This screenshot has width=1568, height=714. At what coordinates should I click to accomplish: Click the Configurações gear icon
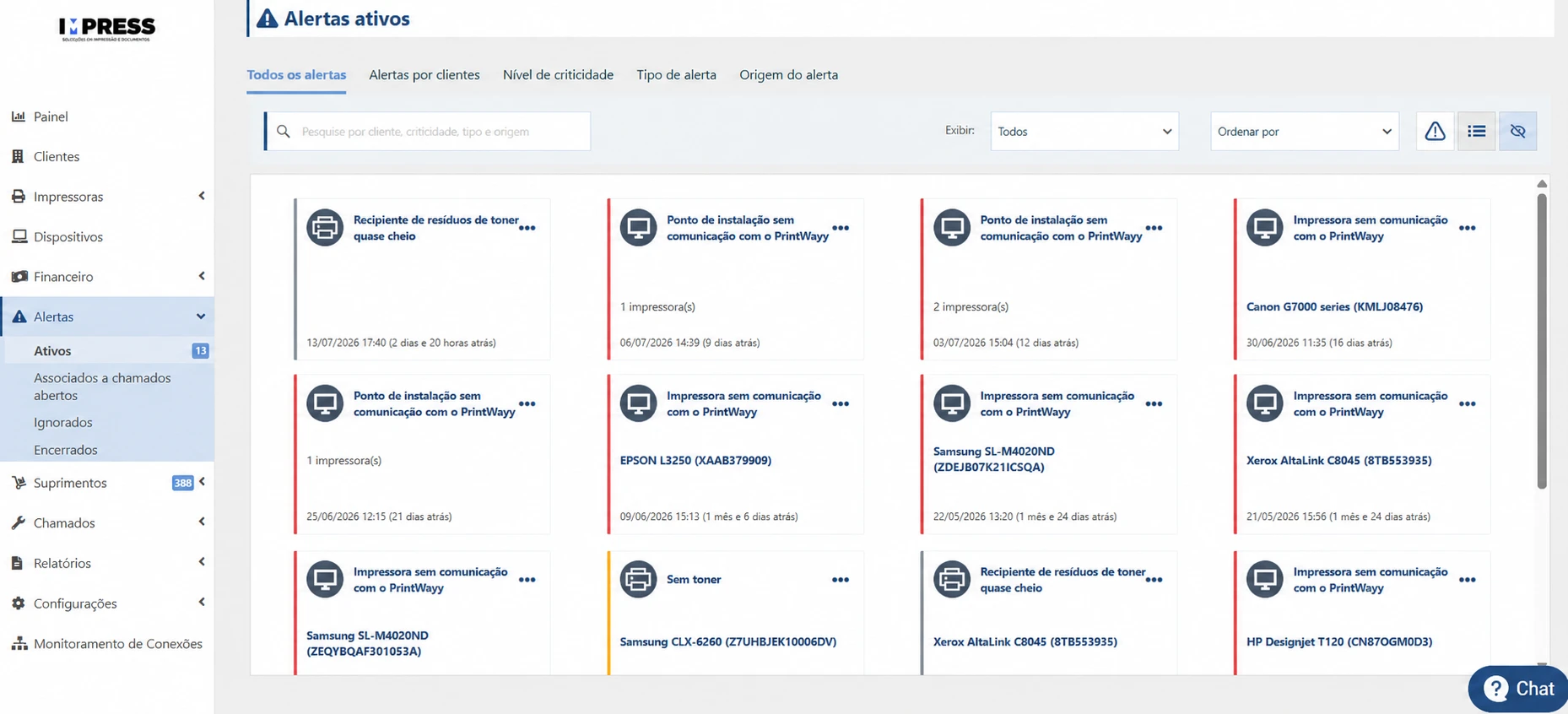(19, 603)
